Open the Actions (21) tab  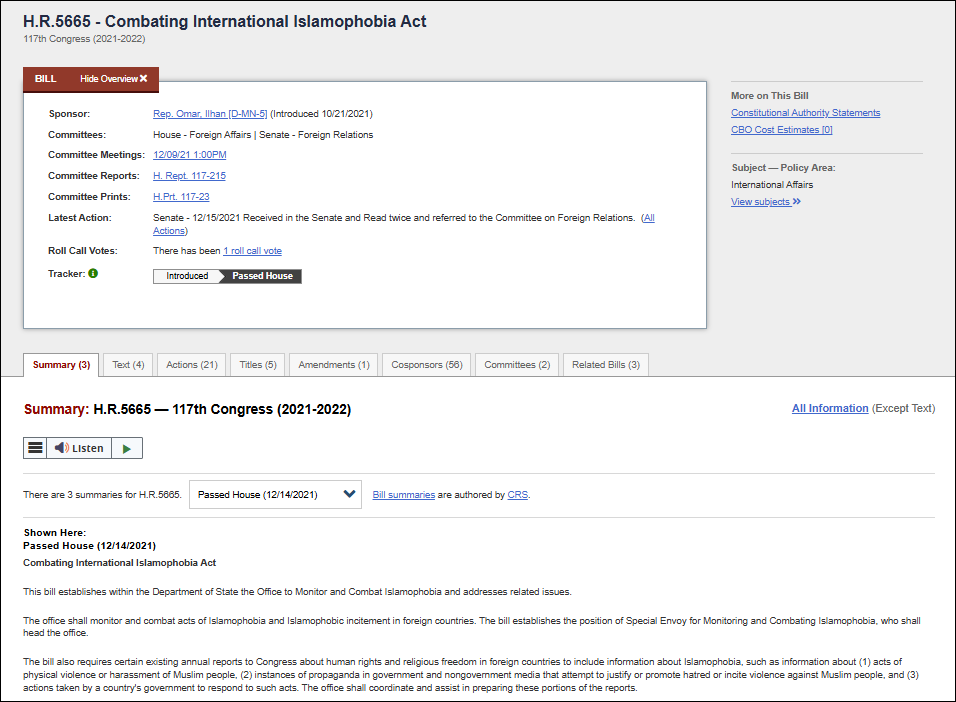tap(191, 365)
